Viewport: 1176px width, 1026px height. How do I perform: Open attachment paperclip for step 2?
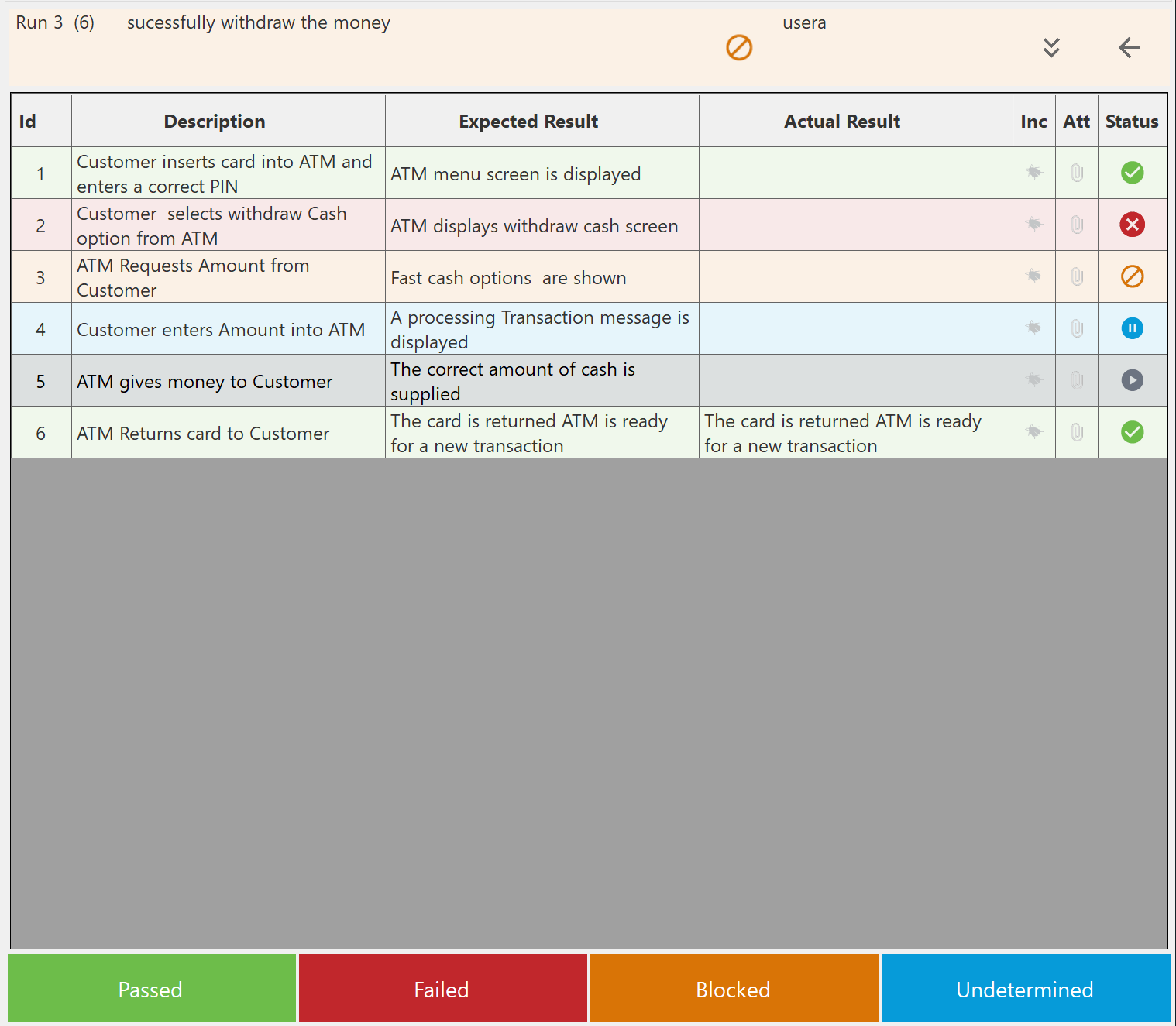(1076, 225)
